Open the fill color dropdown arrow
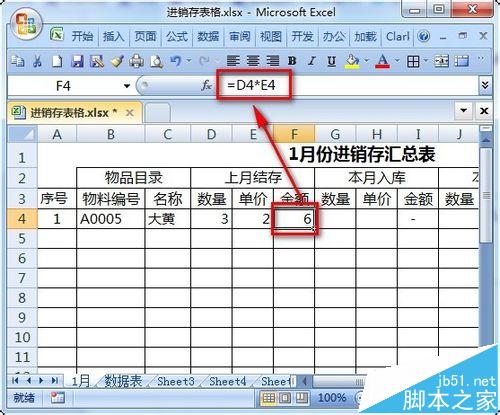Image resolution: width=500 pixels, height=415 pixels. [367, 61]
